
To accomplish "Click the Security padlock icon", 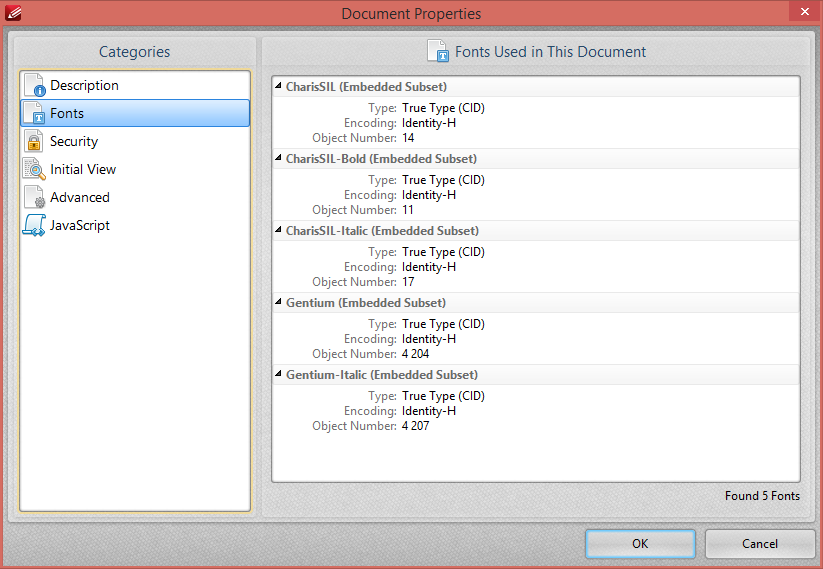I will coord(35,141).
